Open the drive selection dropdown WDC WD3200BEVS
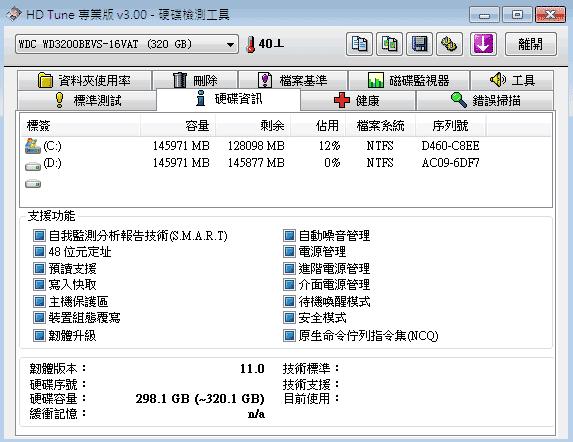573x442 pixels. tap(127, 44)
